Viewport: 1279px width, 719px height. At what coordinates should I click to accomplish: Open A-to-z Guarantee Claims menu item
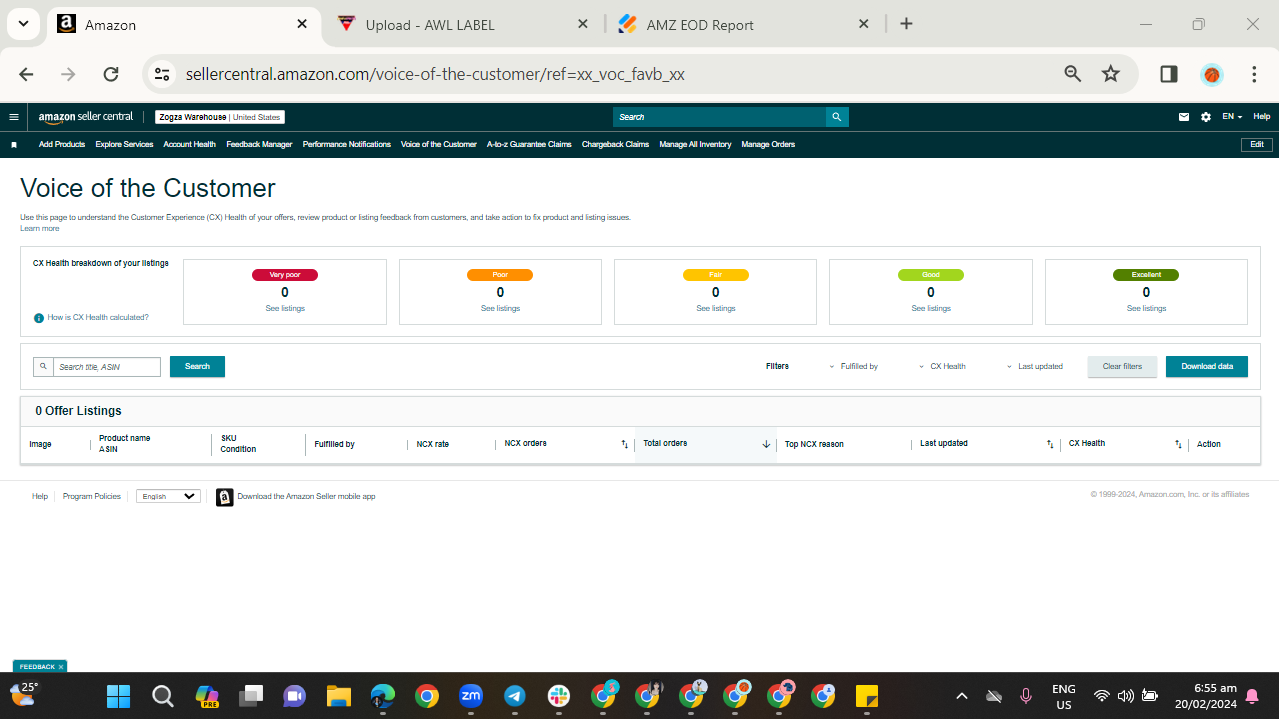point(529,145)
